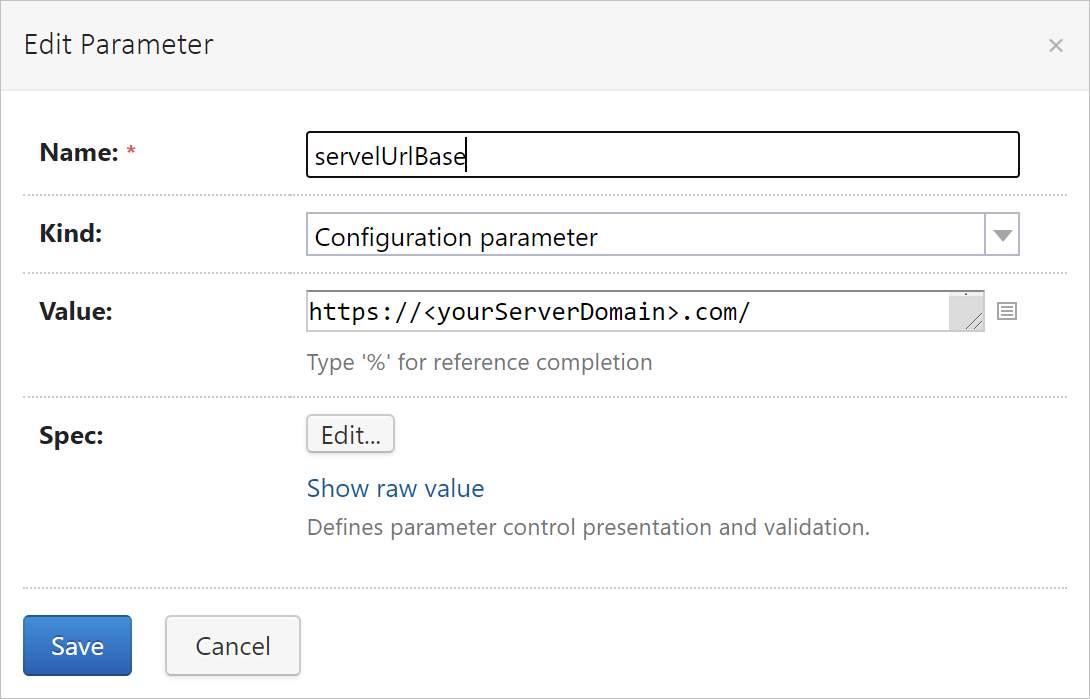Screen dimensions: 1090x699
Task: Save the servelUrlBase parameter
Action: 77,645
